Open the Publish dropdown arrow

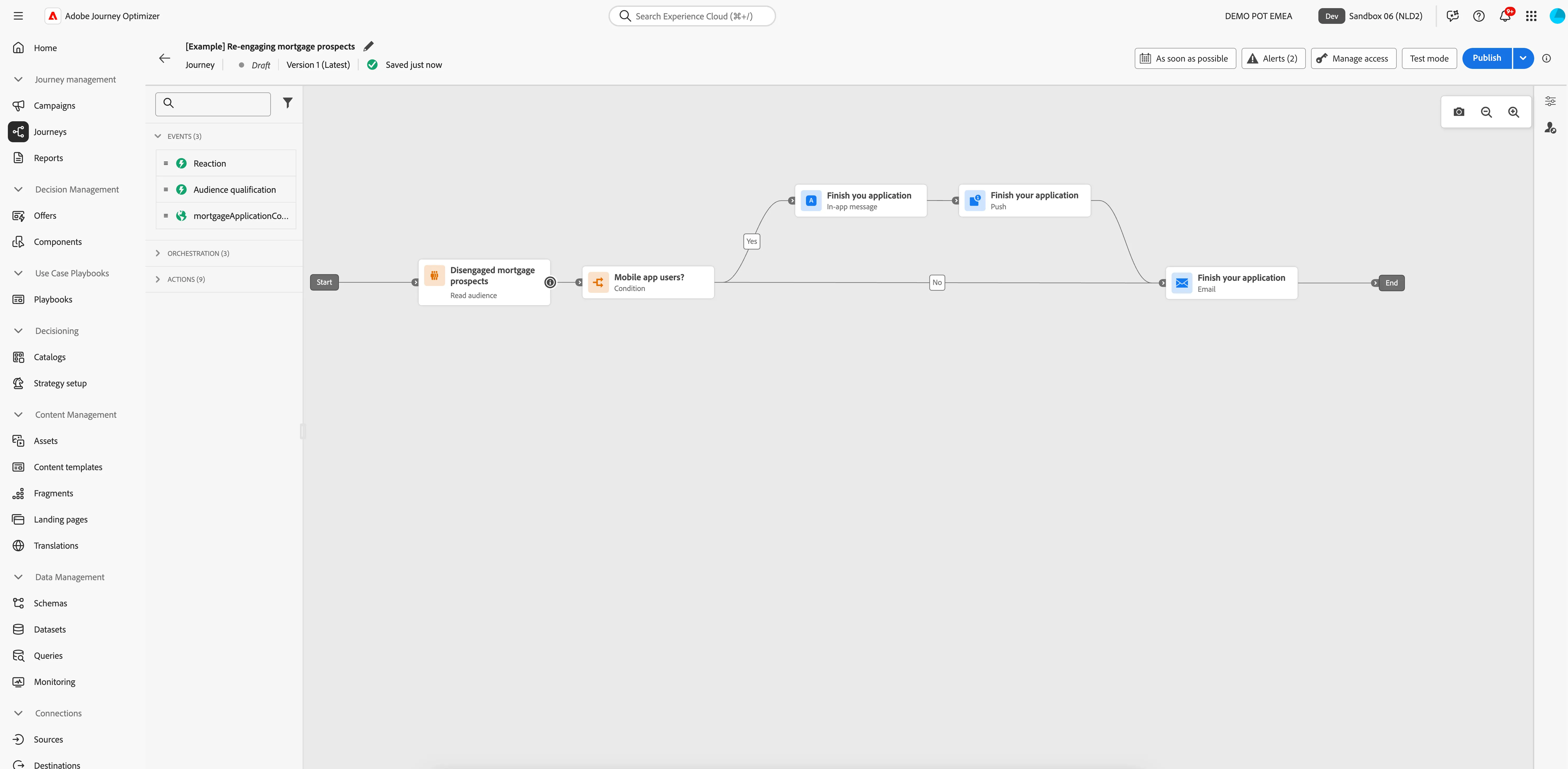(x=1522, y=58)
